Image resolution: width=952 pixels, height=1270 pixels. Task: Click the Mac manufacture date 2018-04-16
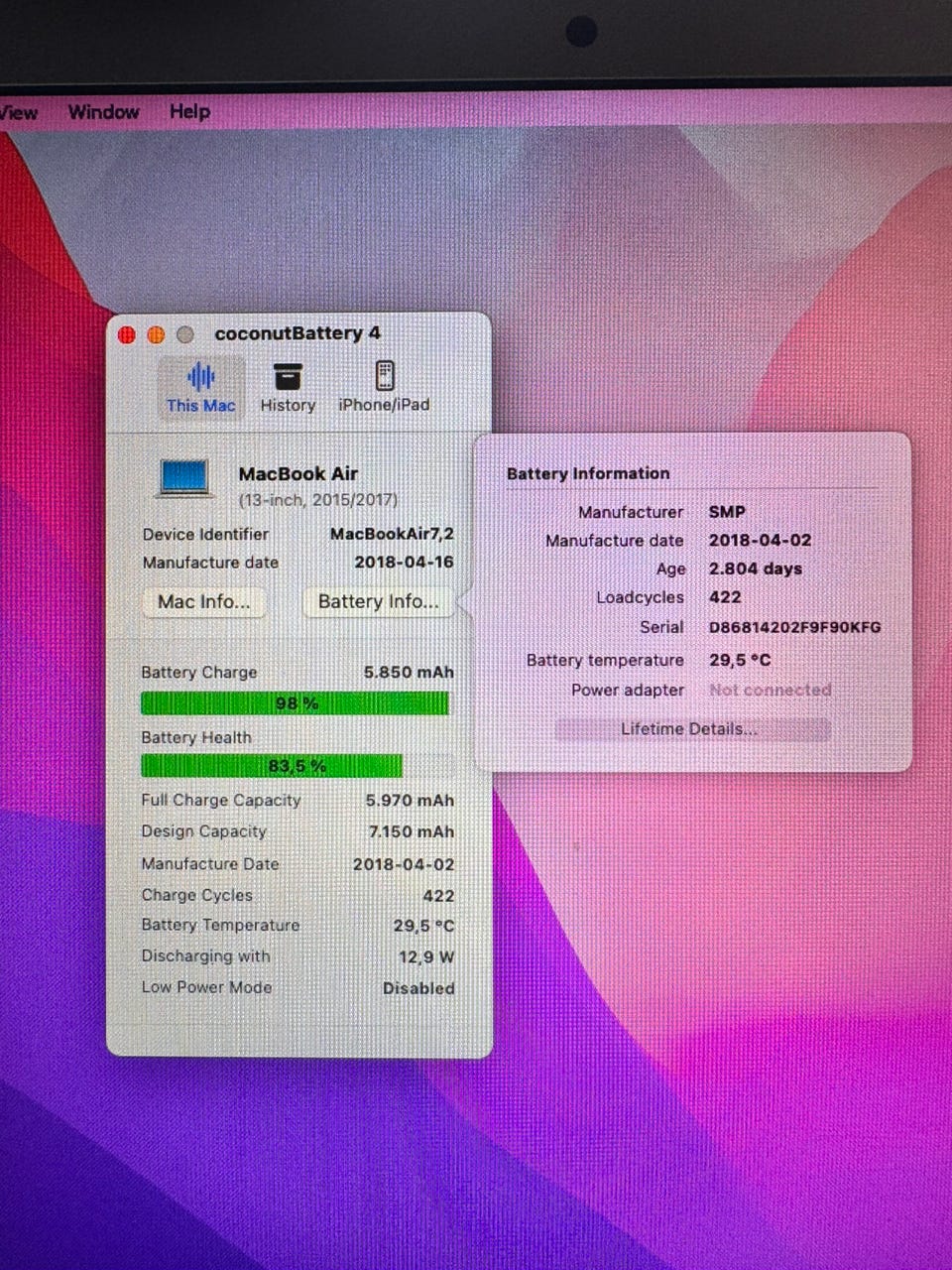(404, 562)
